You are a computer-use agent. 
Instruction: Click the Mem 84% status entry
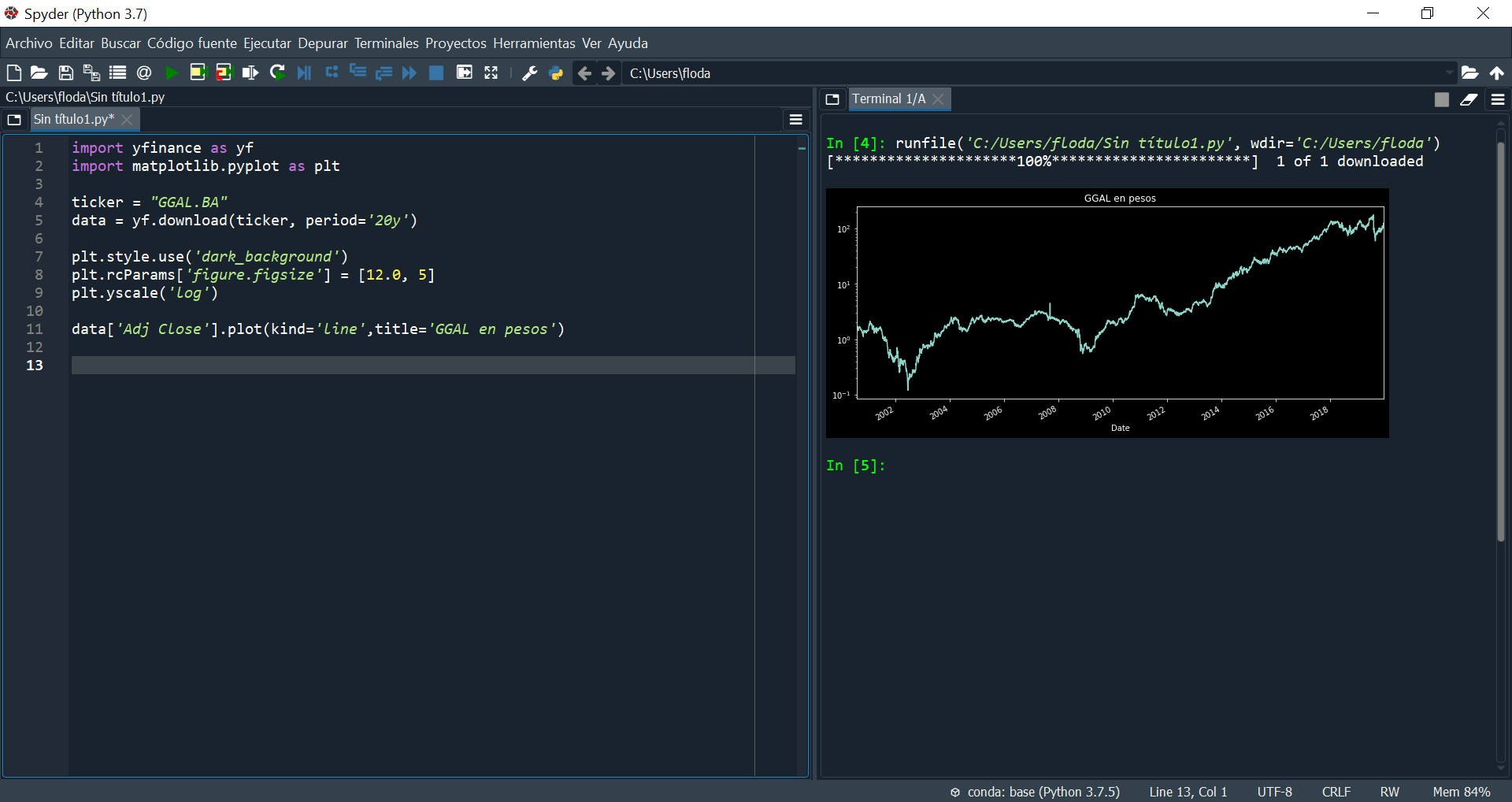[x=1462, y=792]
